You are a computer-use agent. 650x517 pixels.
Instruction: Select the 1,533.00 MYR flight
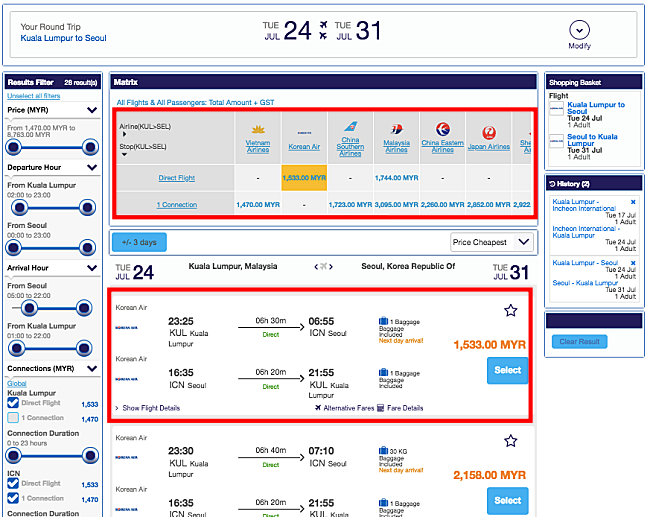pyautogui.click(x=507, y=370)
